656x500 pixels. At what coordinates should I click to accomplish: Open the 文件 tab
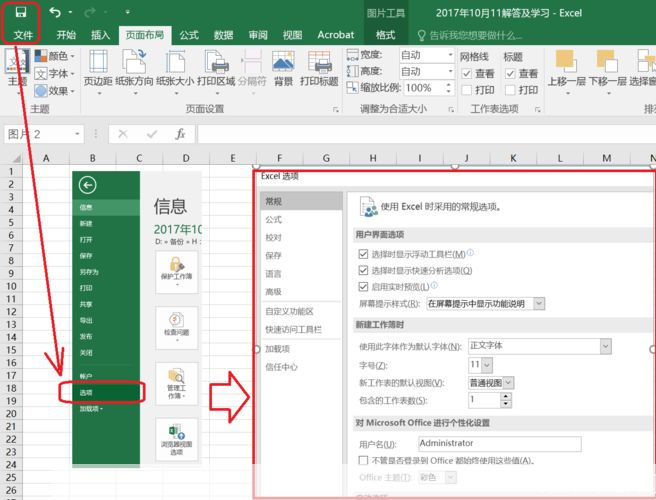click(23, 35)
